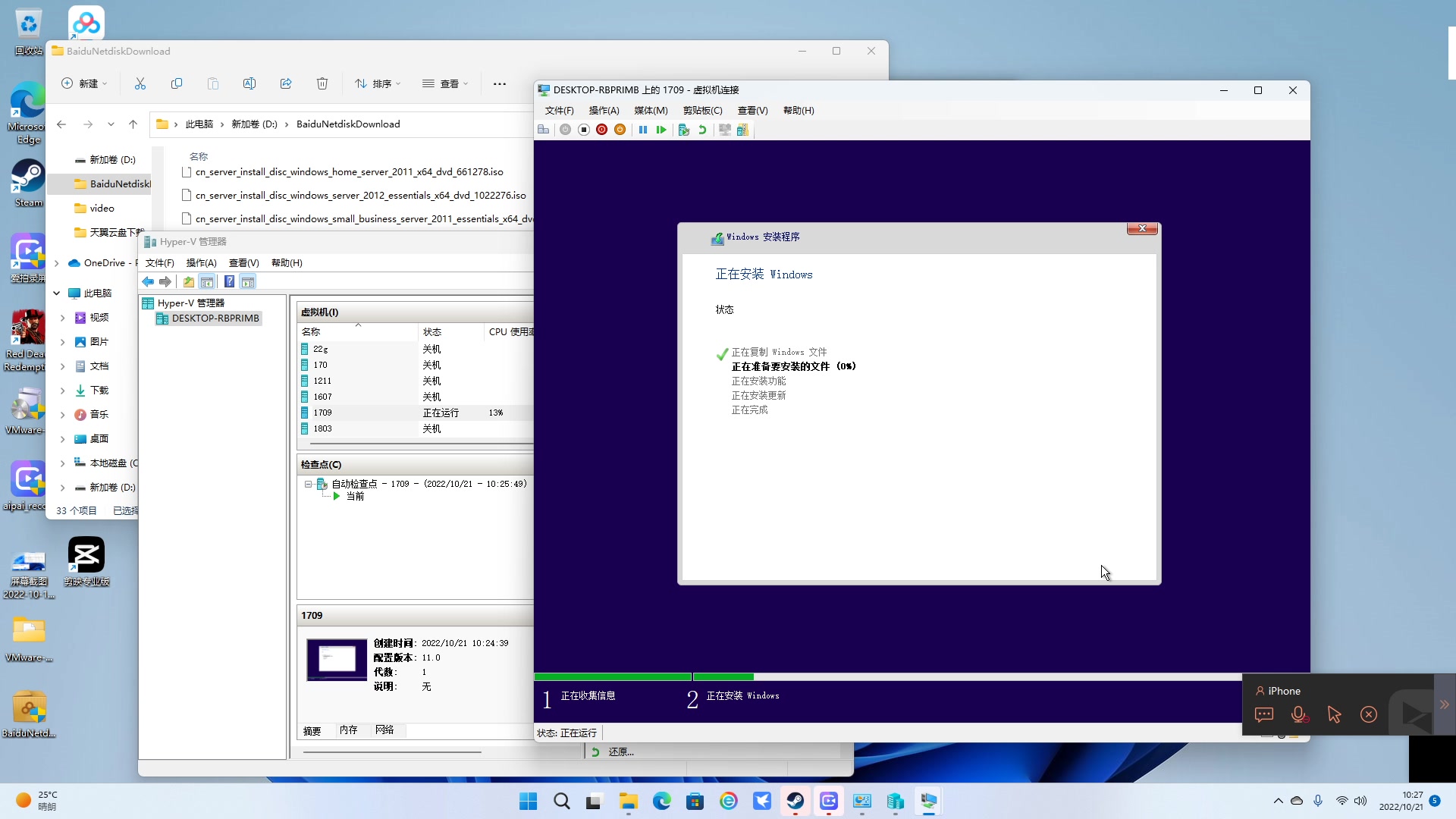Screen dimensions: 1456x819
Task: Open the more options ellipsis in Explorer
Action: click(500, 83)
